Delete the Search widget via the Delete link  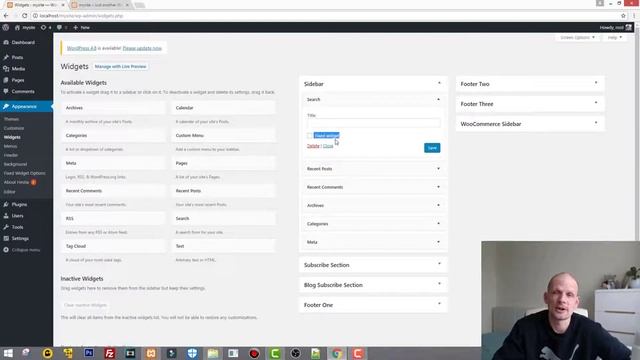click(x=313, y=146)
